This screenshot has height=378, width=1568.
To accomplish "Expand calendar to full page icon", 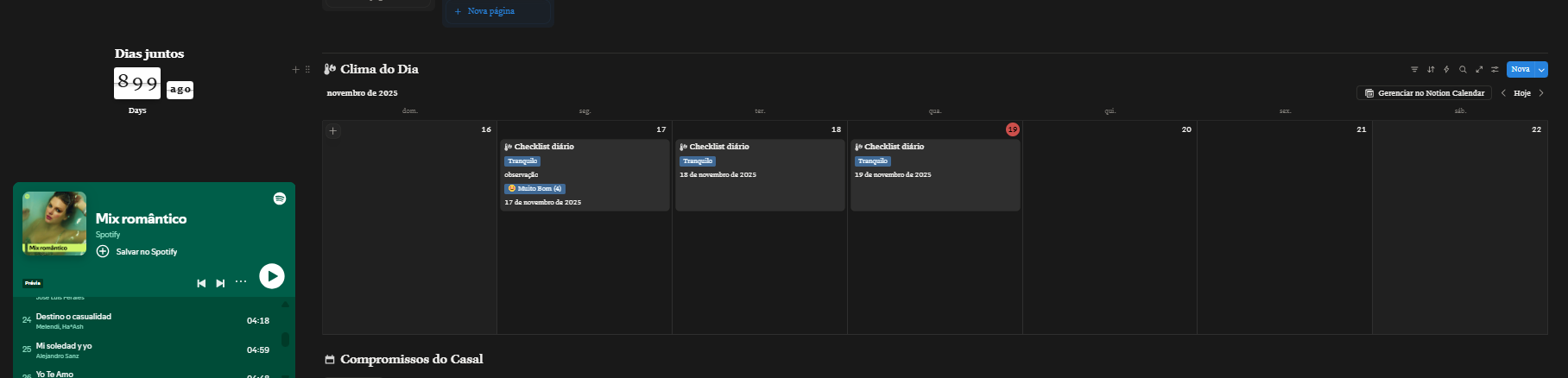I will pos(1479,69).
